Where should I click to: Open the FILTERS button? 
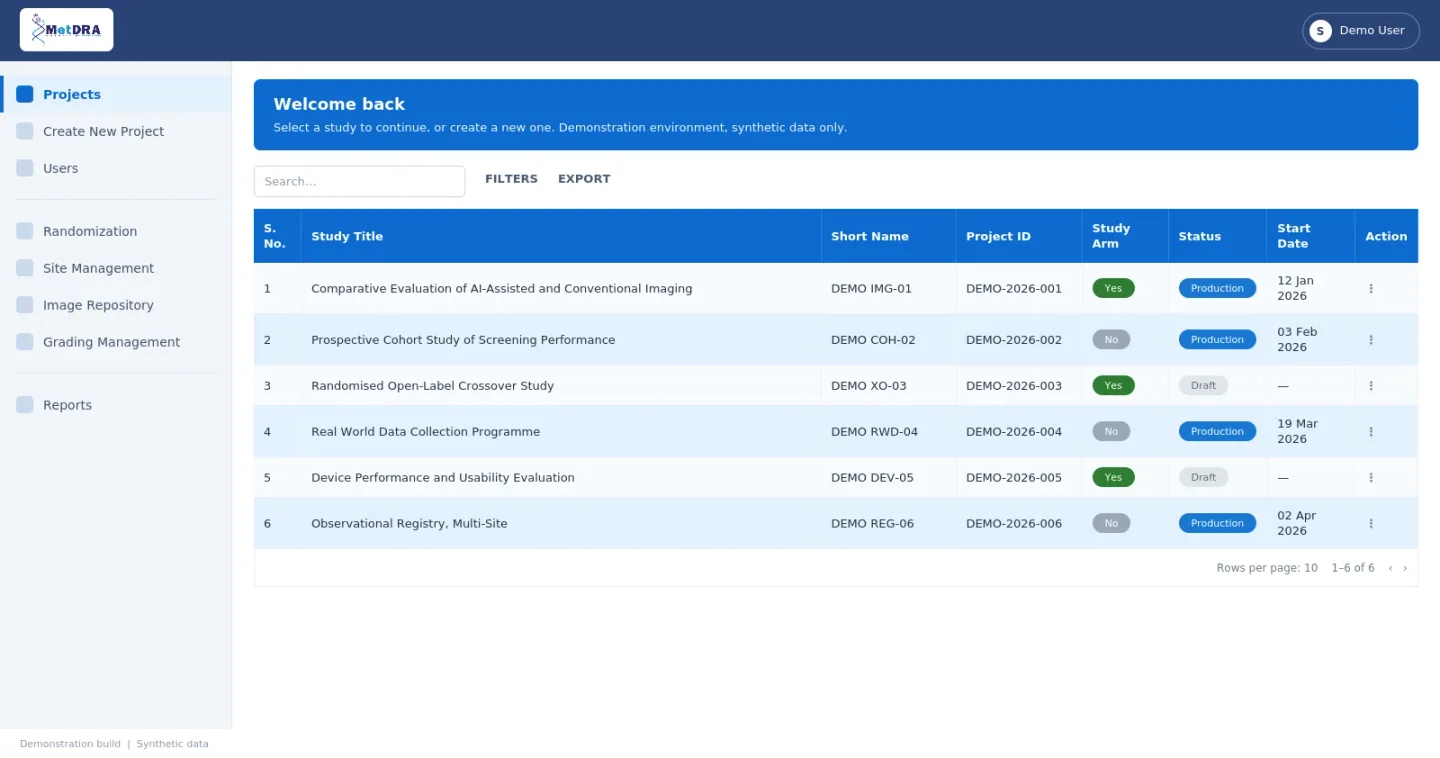[511, 179]
